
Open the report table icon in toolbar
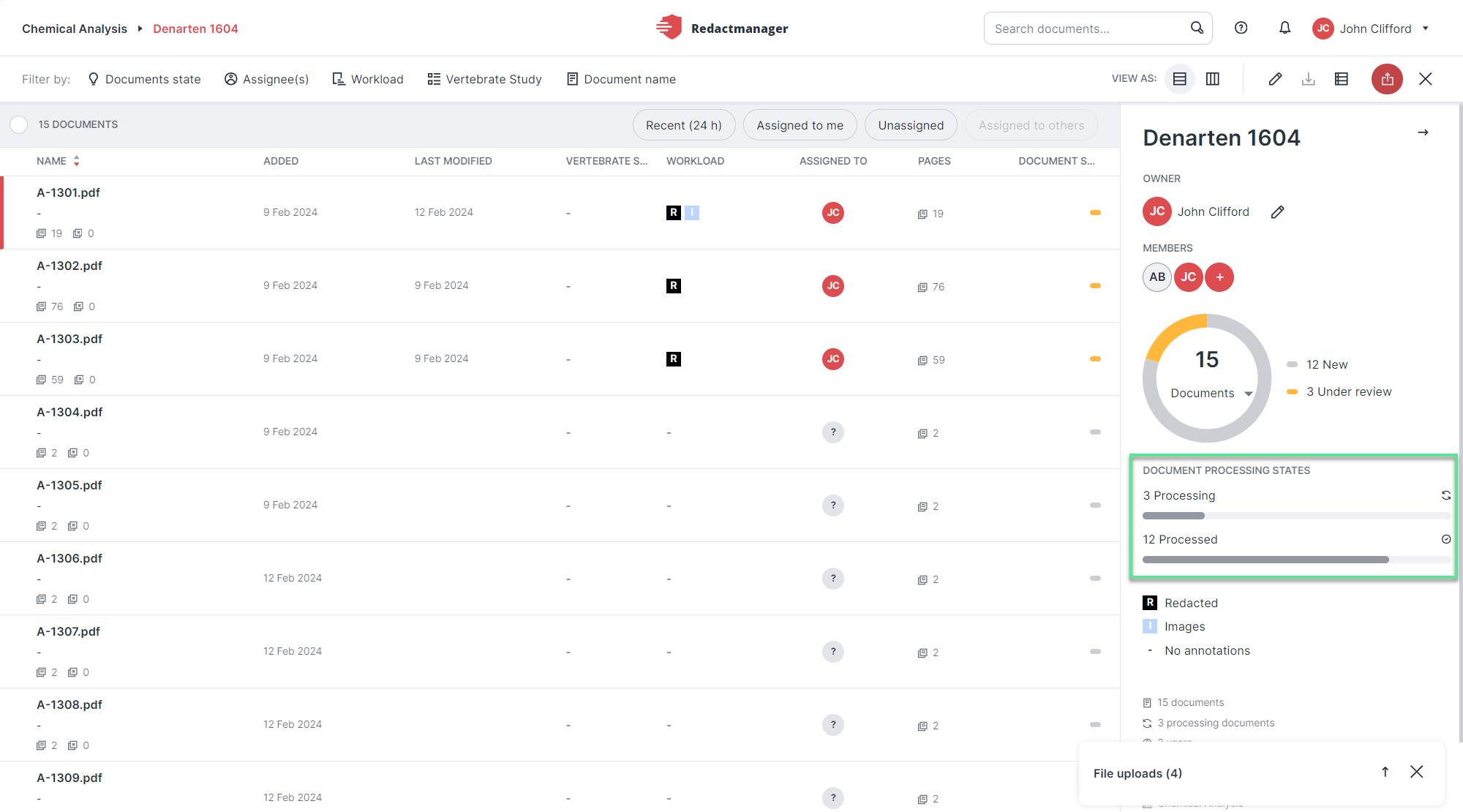(1342, 79)
